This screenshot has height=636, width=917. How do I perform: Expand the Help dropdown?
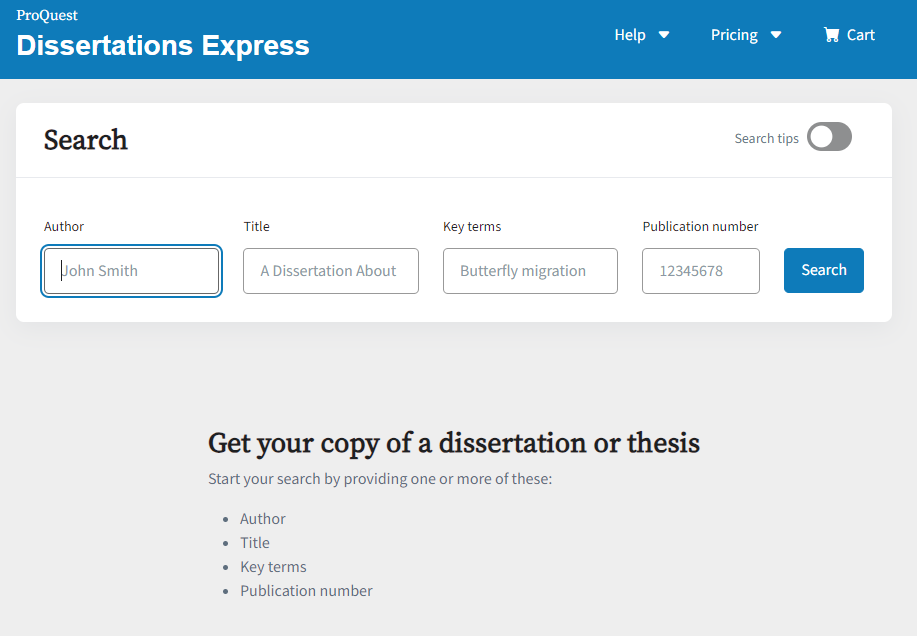642,34
